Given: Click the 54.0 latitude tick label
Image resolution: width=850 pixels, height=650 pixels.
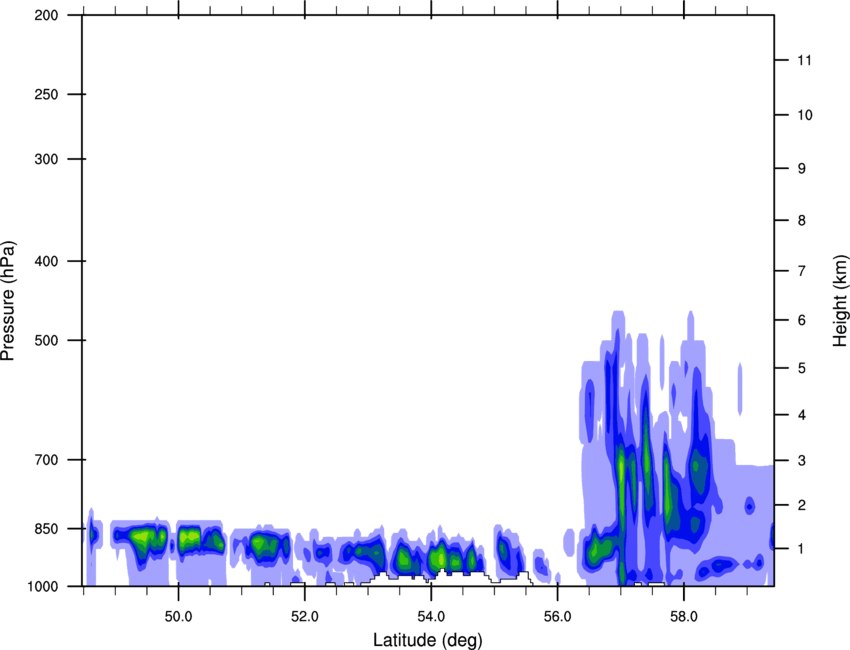Looking at the screenshot, I should tap(432, 617).
